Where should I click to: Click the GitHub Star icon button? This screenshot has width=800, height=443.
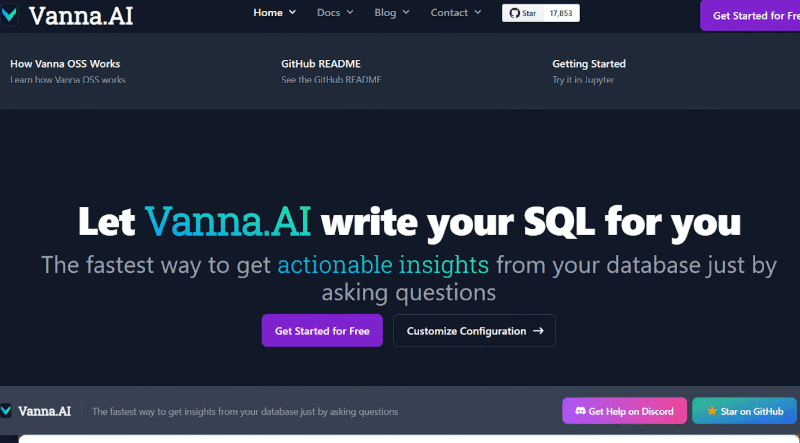(x=522, y=13)
